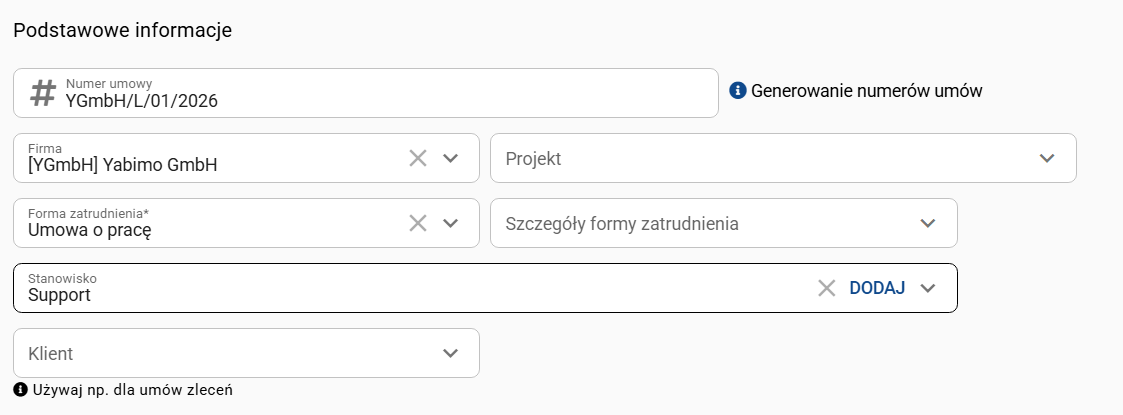Expand the Firma dropdown chevron
The image size is (1123, 415).
coord(451,158)
